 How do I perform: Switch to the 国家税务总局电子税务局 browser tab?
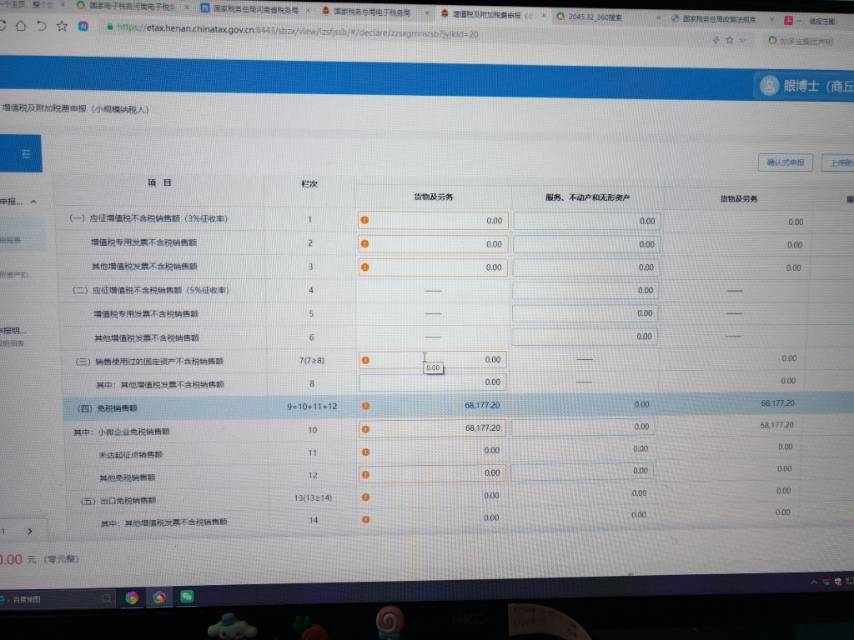pos(370,12)
